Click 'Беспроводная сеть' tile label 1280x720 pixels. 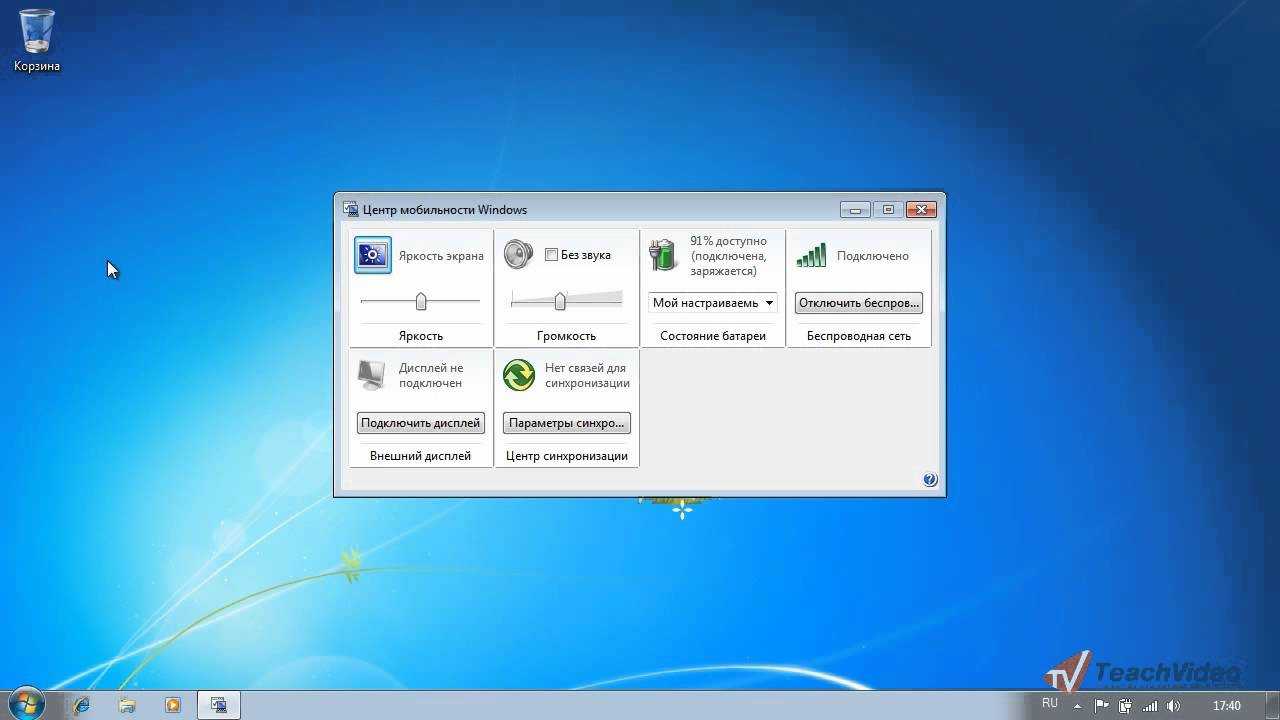pos(859,336)
